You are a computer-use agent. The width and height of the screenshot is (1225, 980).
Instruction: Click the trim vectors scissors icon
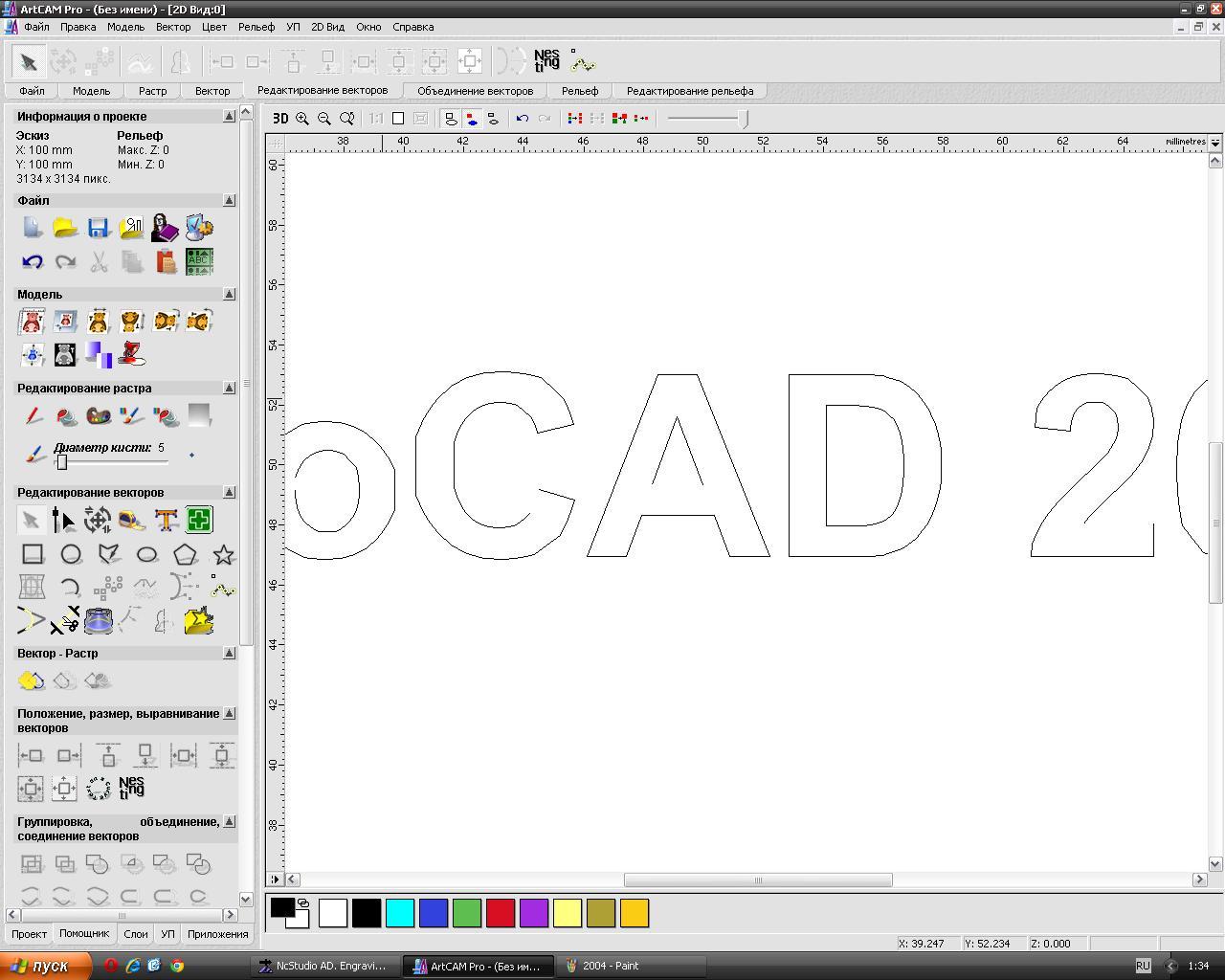[65, 621]
